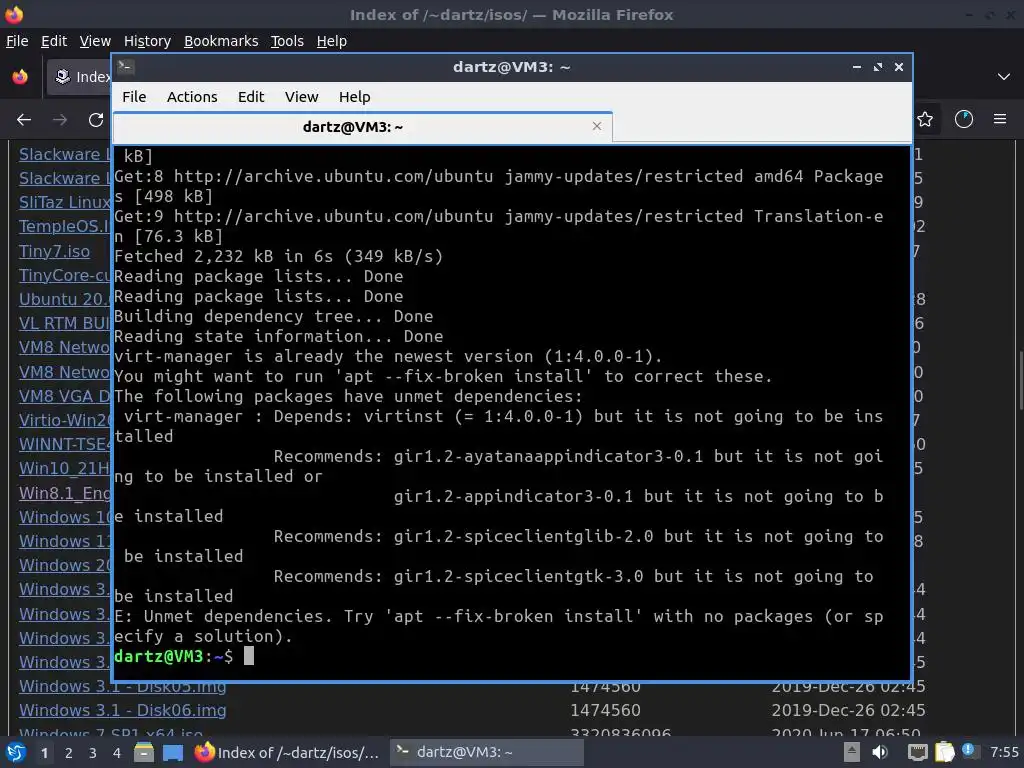Open the terminal Help menu
The width and height of the screenshot is (1024, 768).
coord(355,97)
